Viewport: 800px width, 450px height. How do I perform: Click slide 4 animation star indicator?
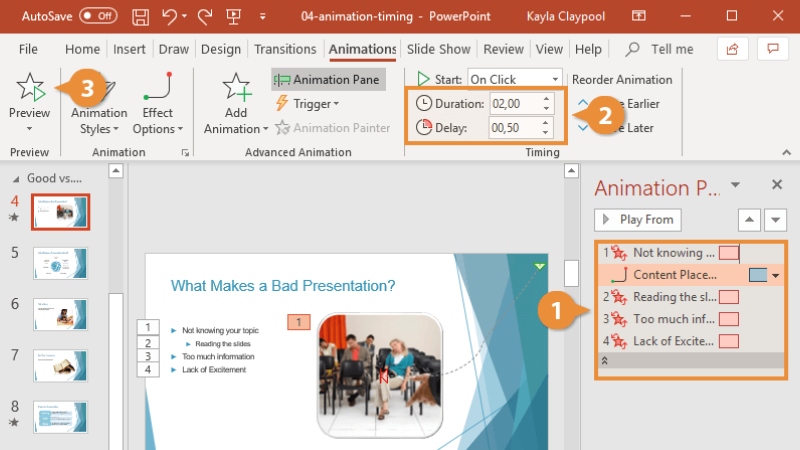point(14,217)
